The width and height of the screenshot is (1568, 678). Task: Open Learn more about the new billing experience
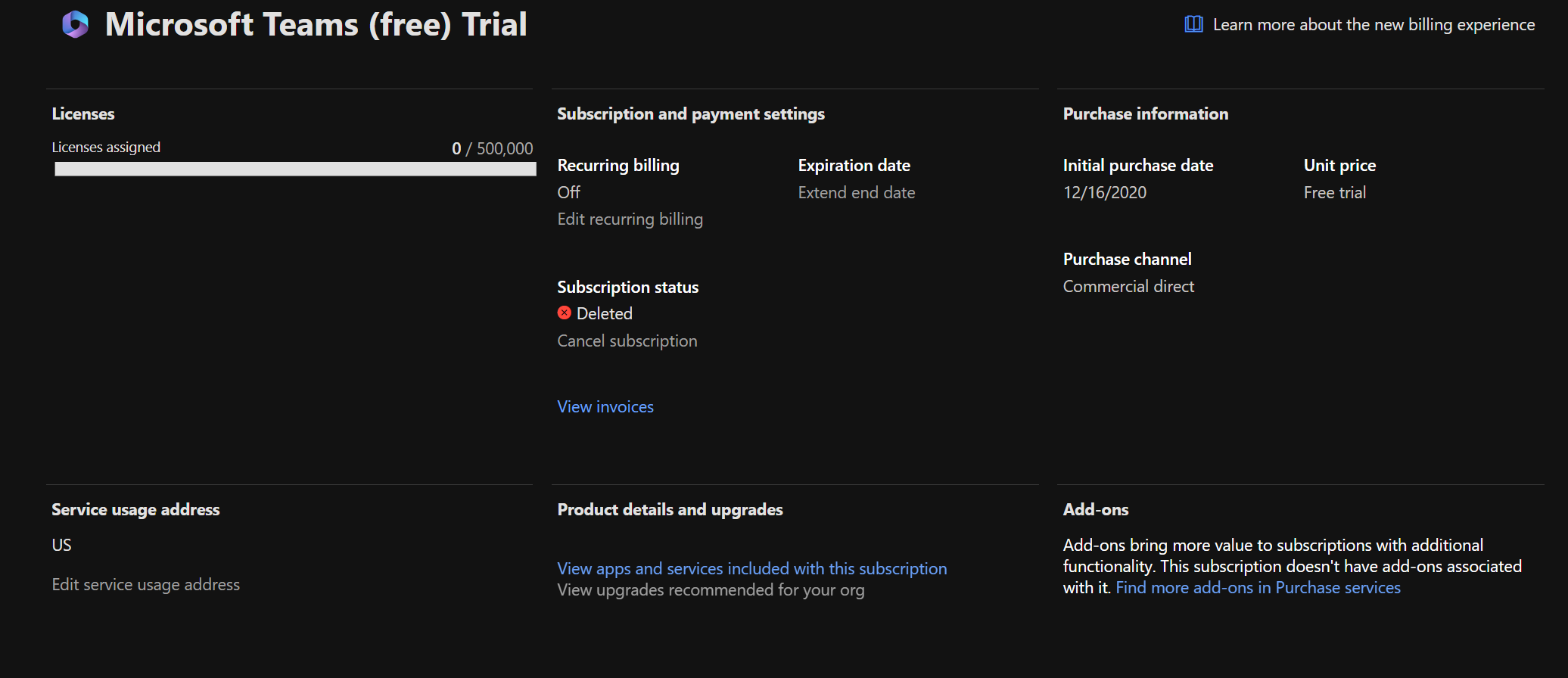click(x=1374, y=24)
